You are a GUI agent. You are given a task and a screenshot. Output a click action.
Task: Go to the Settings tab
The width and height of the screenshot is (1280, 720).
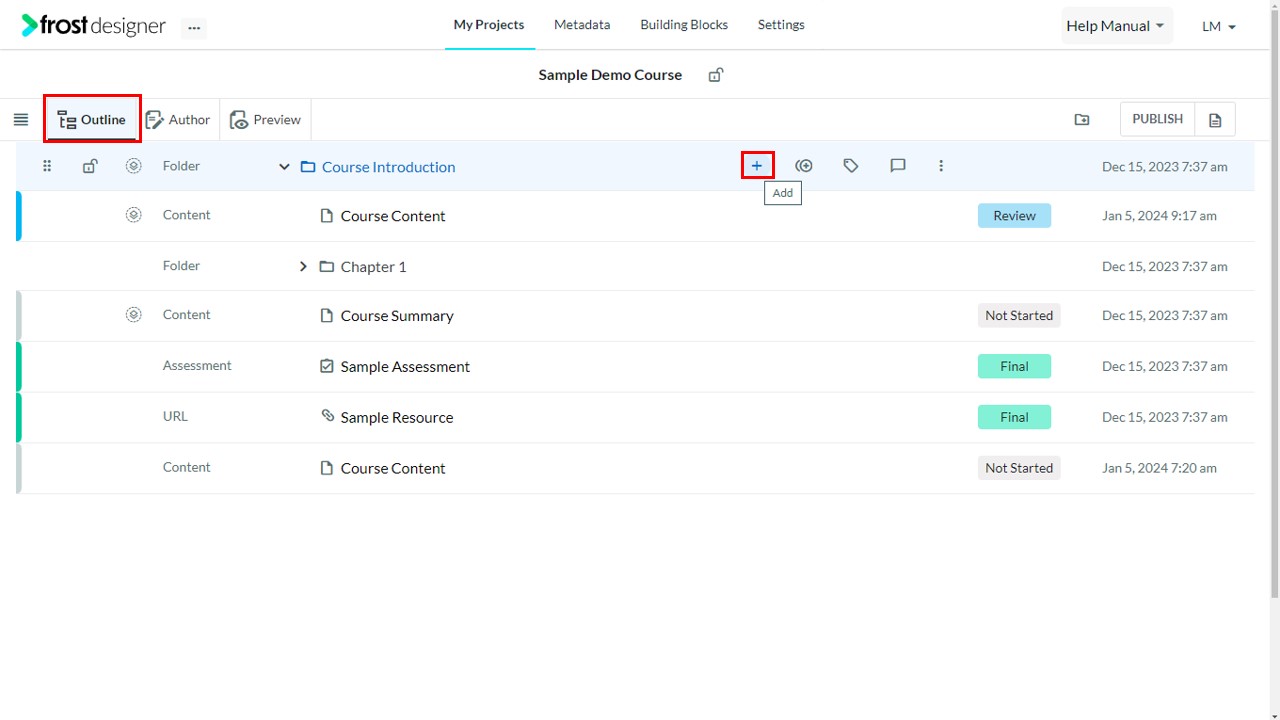point(781,25)
